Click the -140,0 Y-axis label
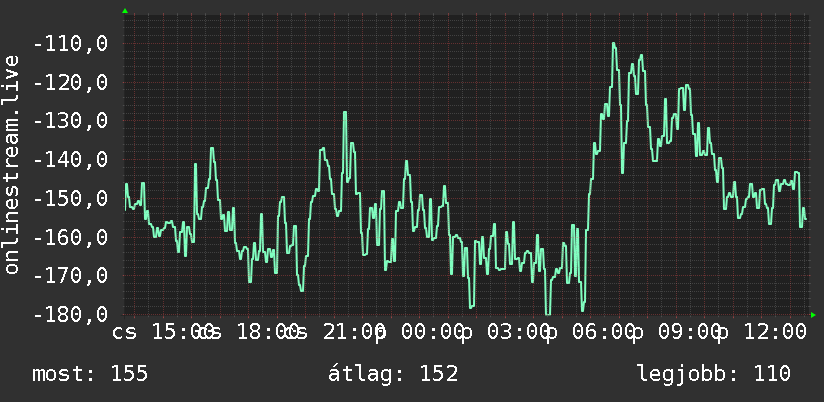This screenshot has height=402, width=824. [71, 160]
